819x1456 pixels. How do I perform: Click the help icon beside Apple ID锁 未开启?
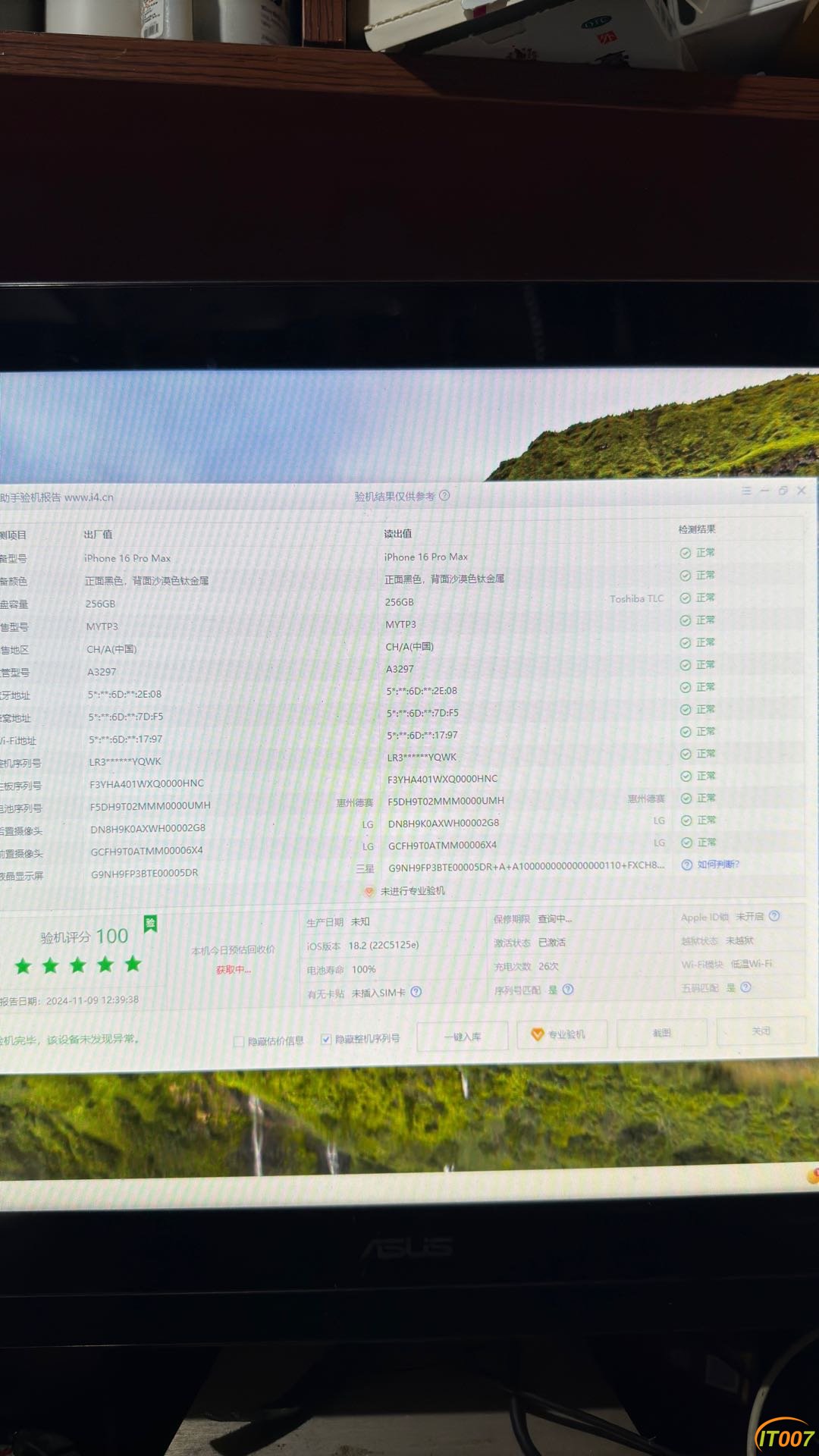click(774, 916)
